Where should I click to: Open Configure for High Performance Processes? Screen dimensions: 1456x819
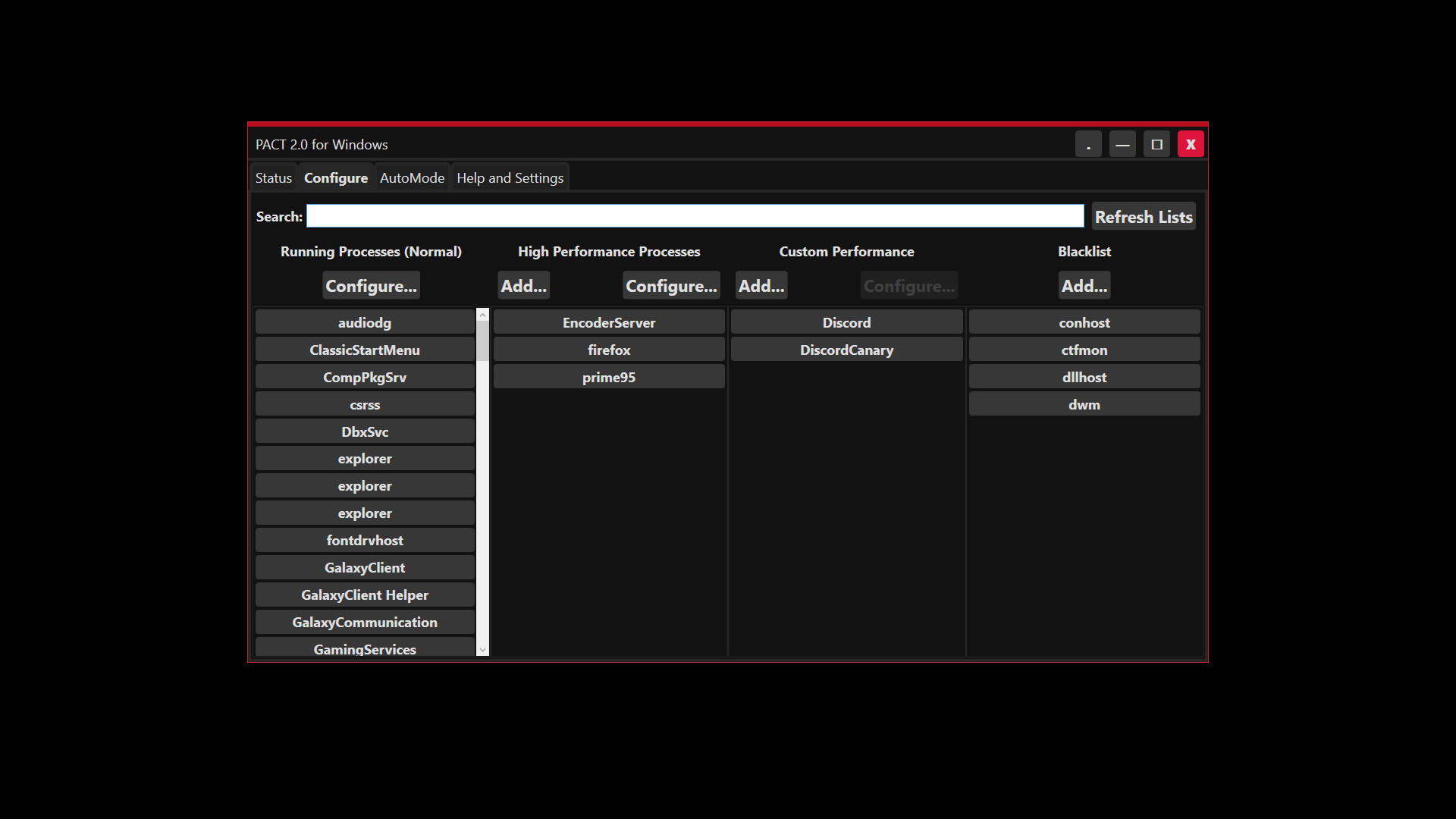tap(671, 286)
